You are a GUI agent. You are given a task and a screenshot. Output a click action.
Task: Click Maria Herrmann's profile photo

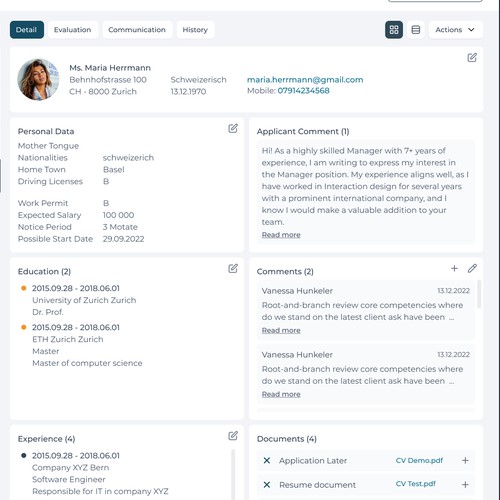tap(38, 79)
